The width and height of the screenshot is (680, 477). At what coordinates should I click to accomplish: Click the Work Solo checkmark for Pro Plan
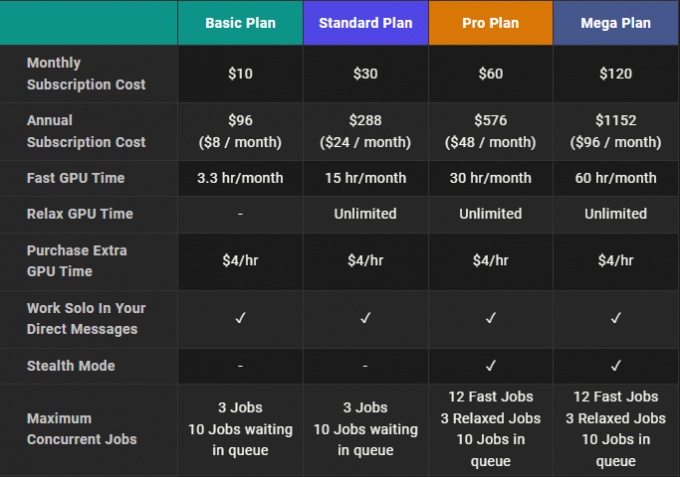(x=490, y=318)
